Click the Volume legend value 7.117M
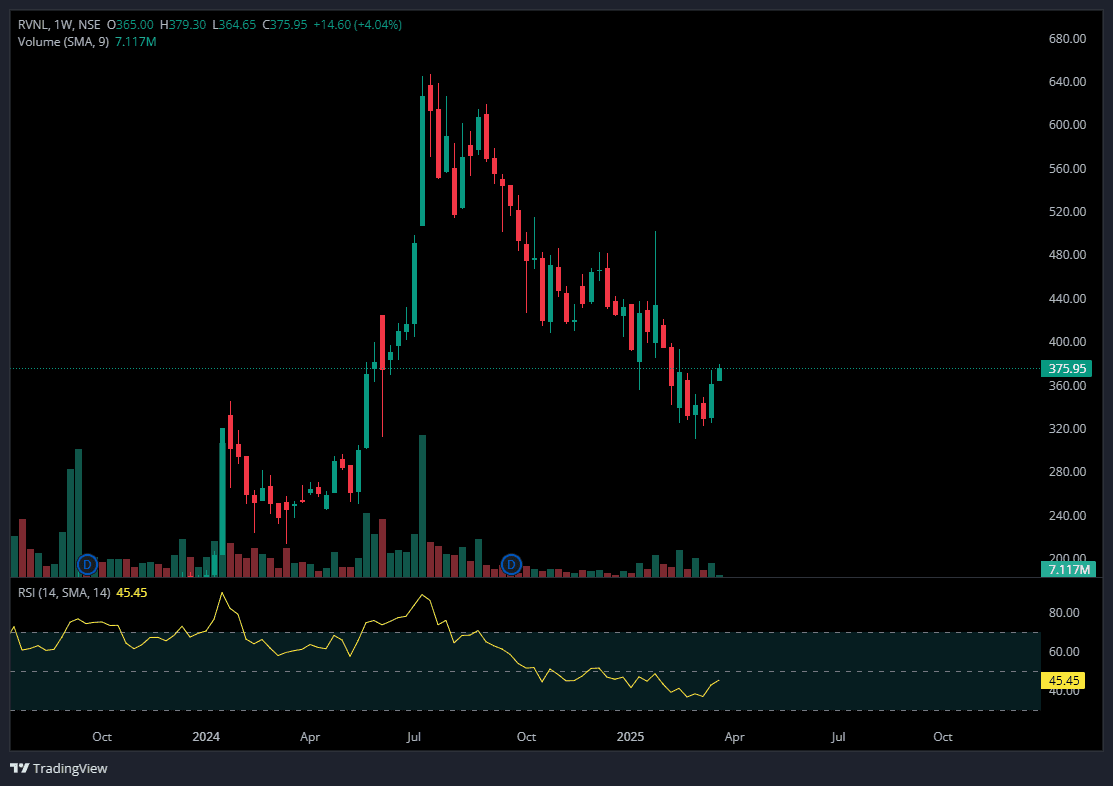 point(136,42)
